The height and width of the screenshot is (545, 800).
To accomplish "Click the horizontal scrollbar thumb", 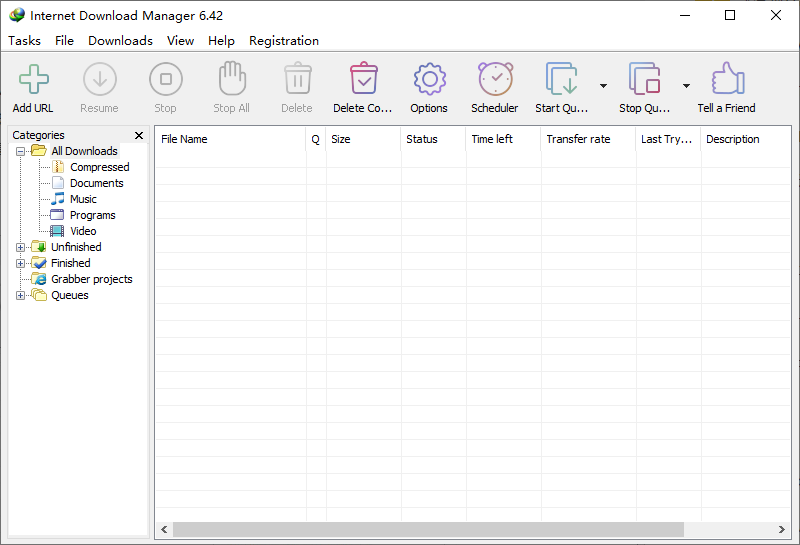I will 429,530.
